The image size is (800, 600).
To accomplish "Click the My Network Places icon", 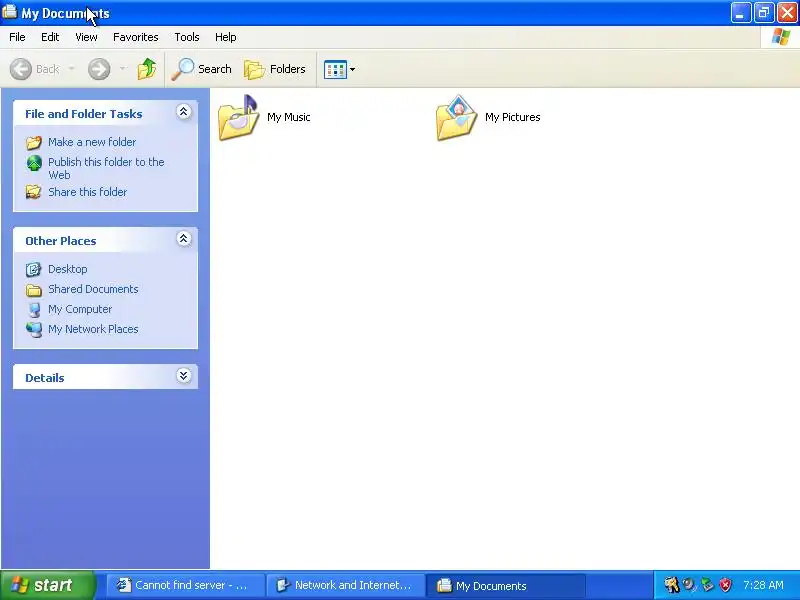I will 34,330.
